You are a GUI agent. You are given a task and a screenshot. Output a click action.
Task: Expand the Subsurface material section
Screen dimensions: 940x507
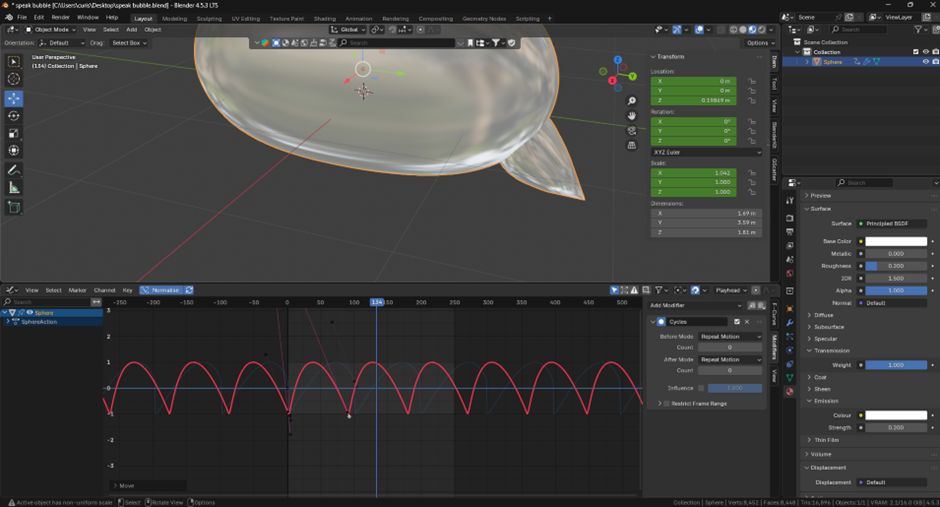tap(829, 326)
